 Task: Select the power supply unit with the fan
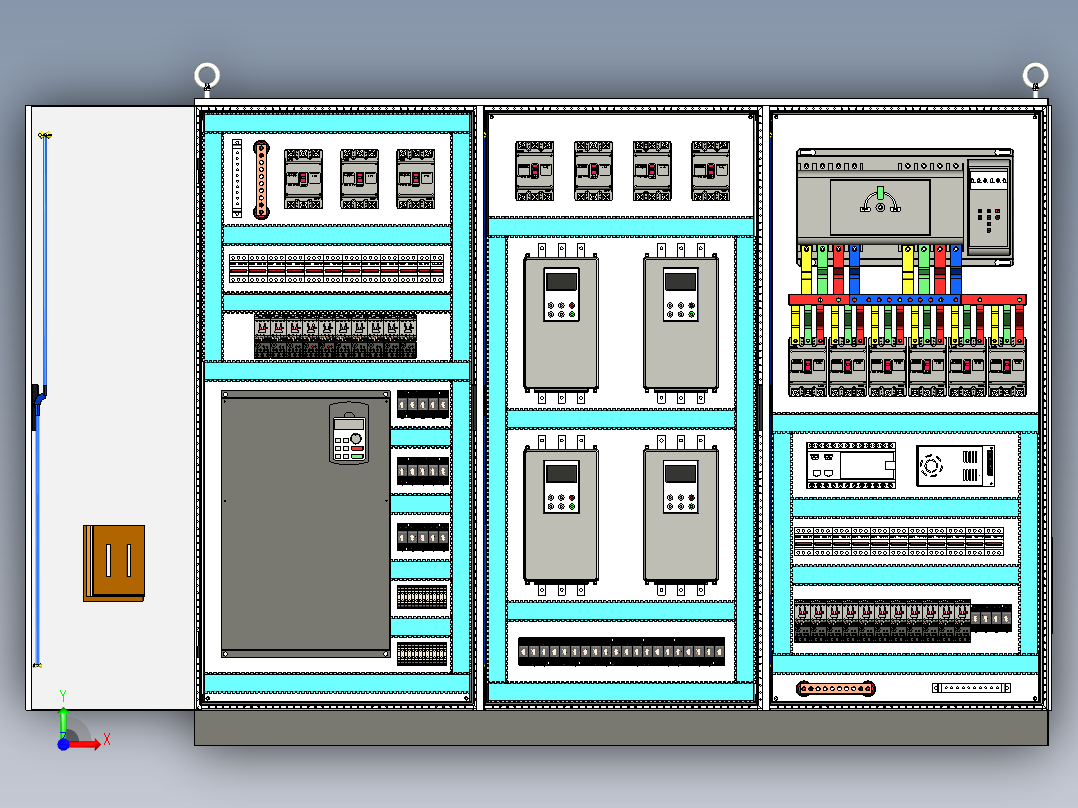(956, 466)
